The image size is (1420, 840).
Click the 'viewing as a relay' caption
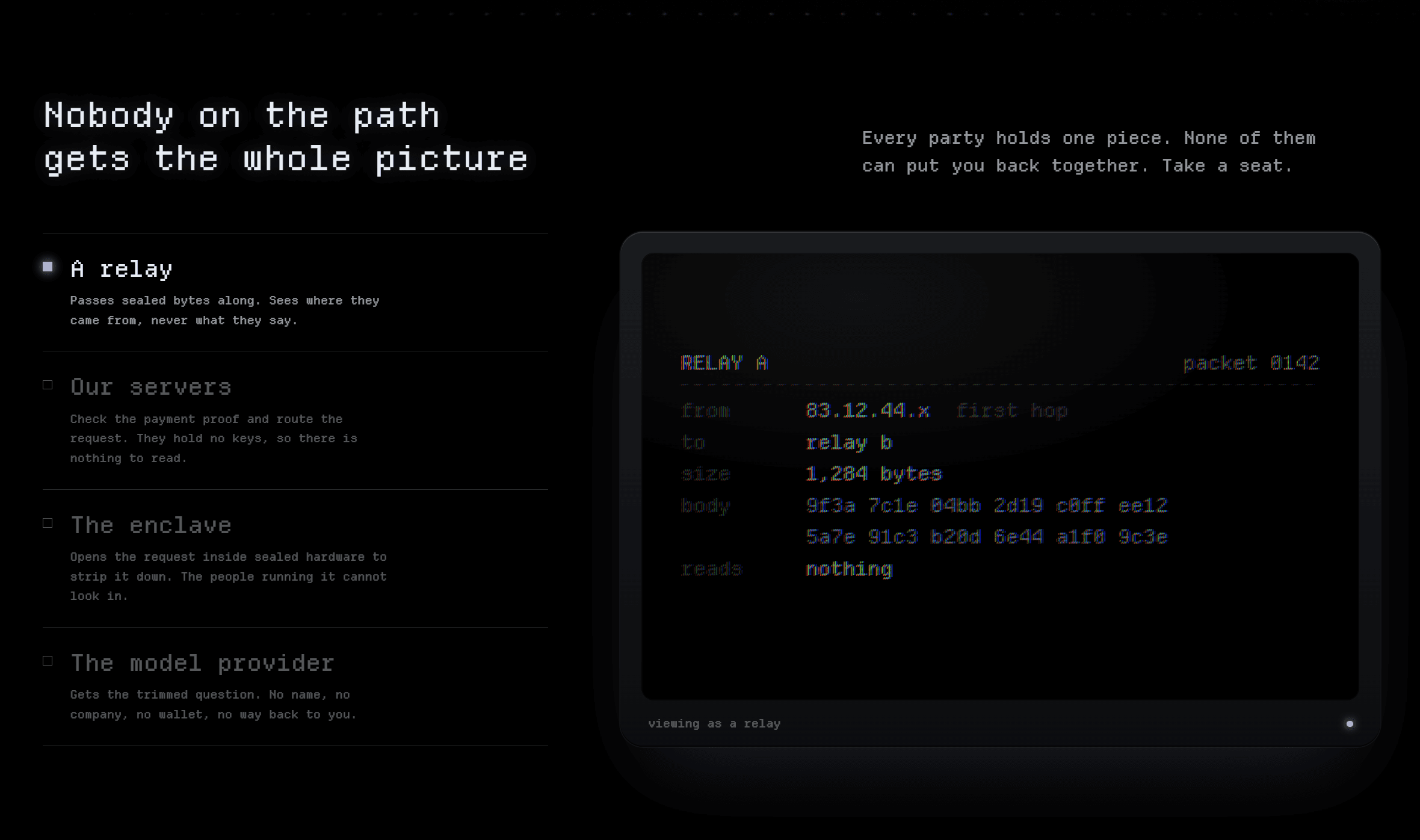(714, 724)
